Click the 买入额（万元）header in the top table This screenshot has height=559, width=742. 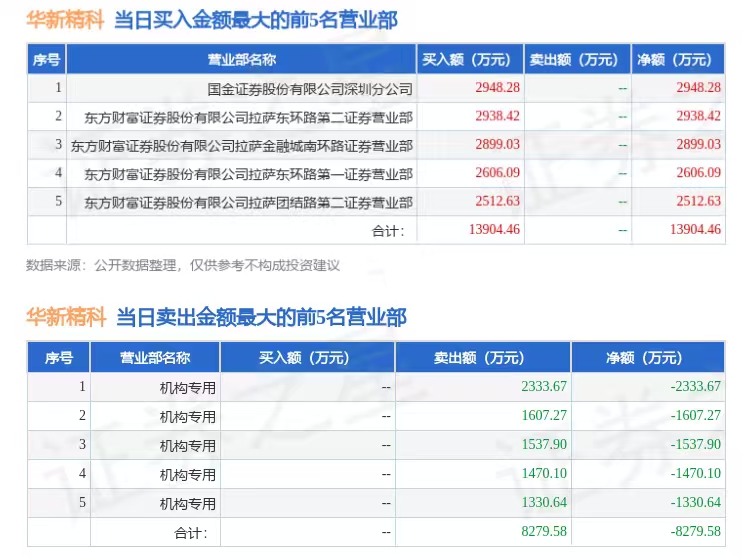tap(467, 60)
